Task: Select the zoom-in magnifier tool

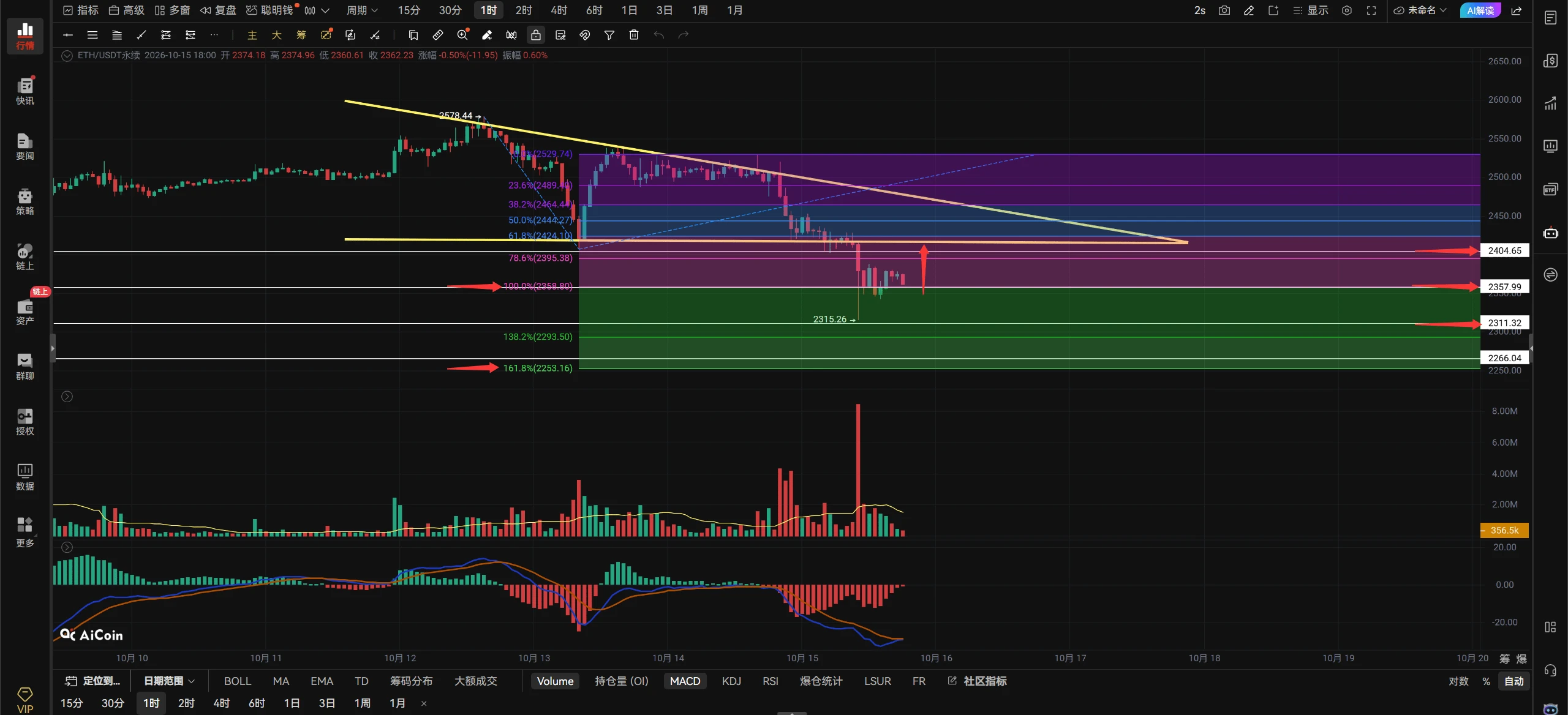Action: pos(462,35)
